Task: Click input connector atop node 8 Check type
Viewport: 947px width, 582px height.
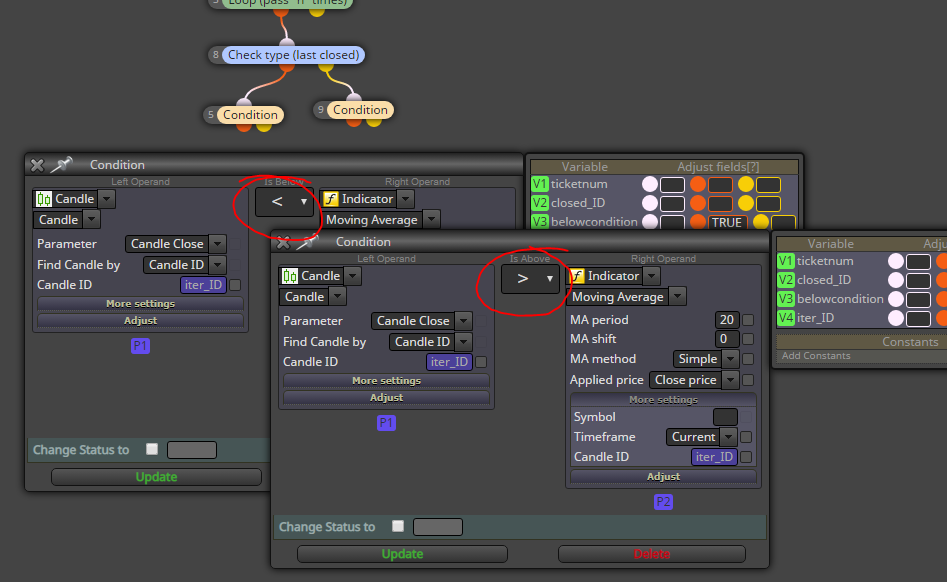Action: point(287,42)
